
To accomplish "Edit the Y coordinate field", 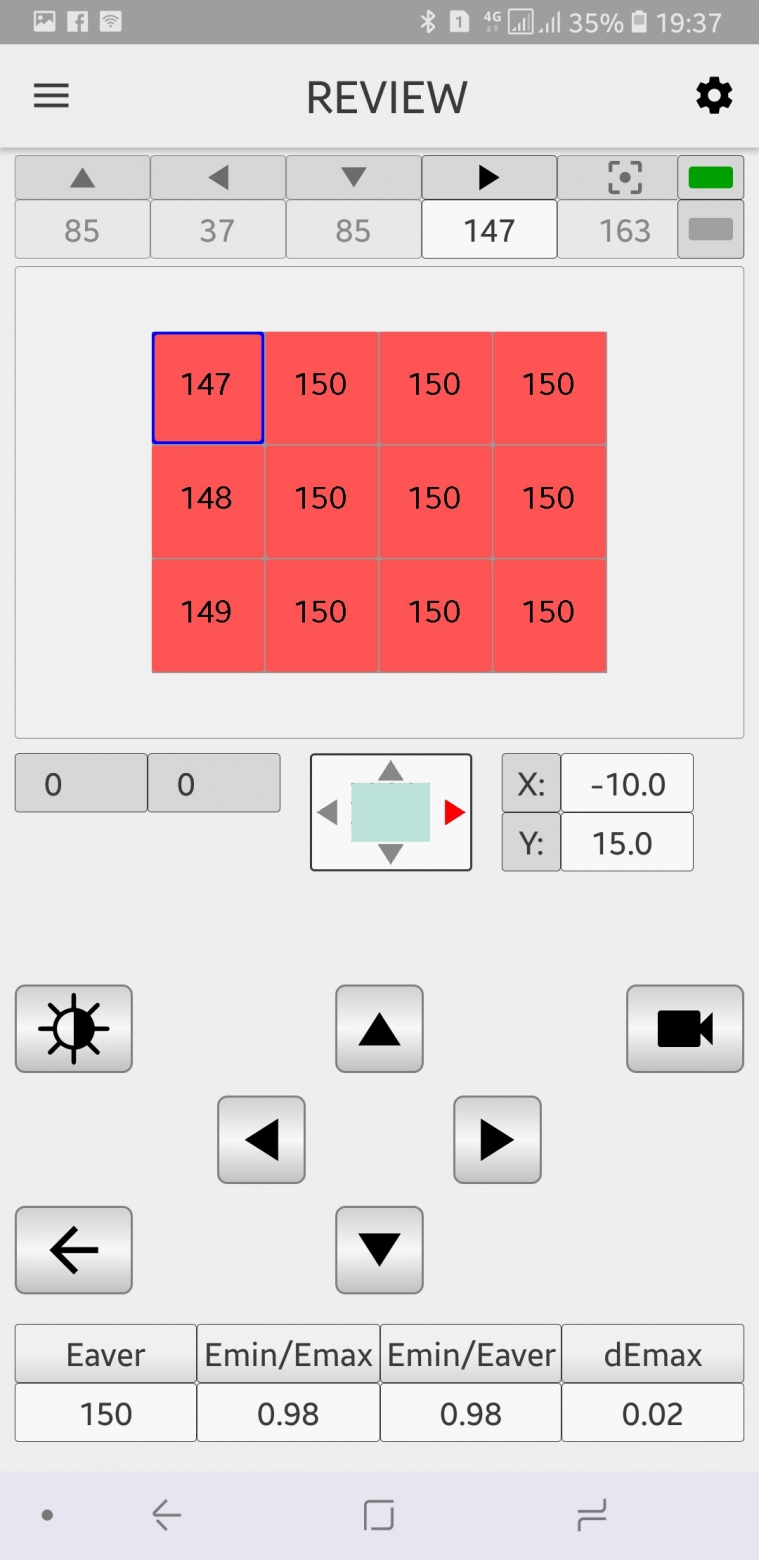I will 627,843.
